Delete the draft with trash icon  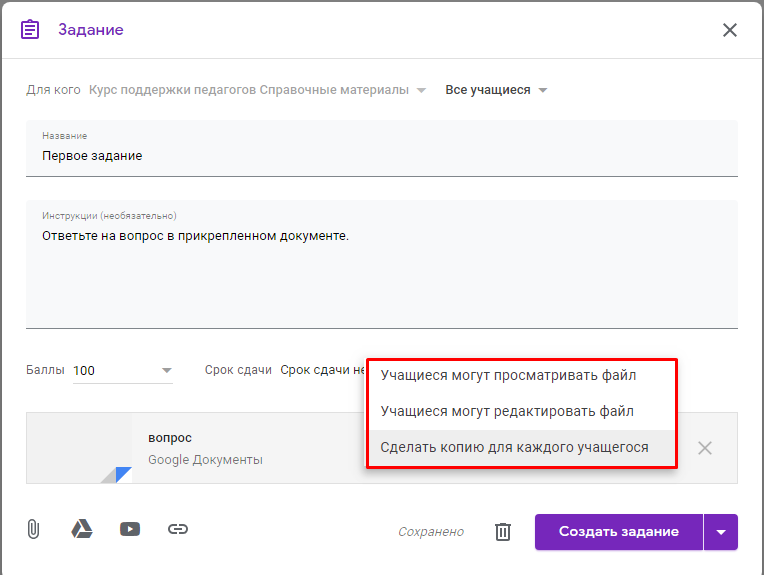point(503,532)
